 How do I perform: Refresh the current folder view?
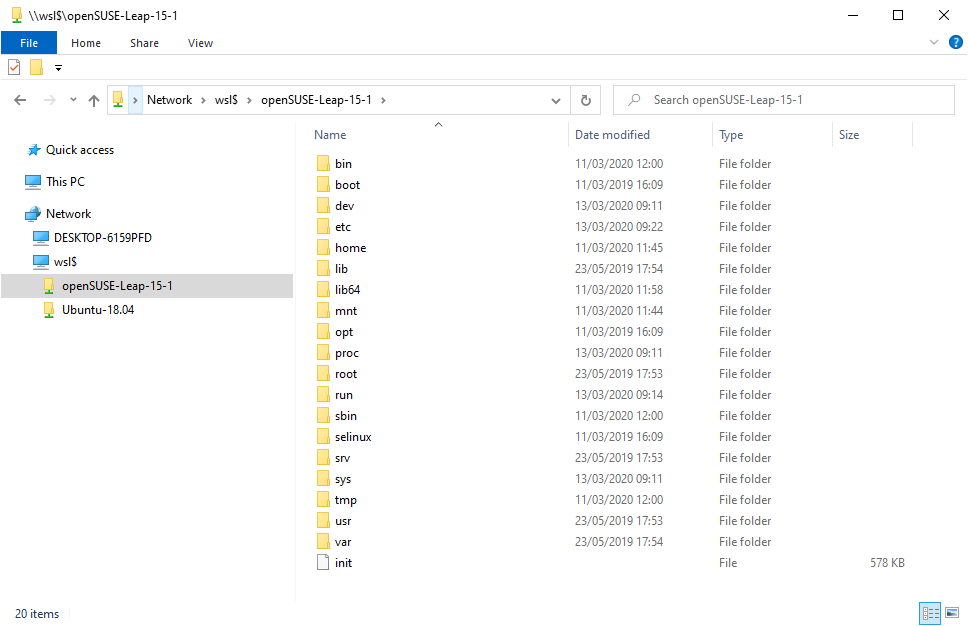coord(586,99)
